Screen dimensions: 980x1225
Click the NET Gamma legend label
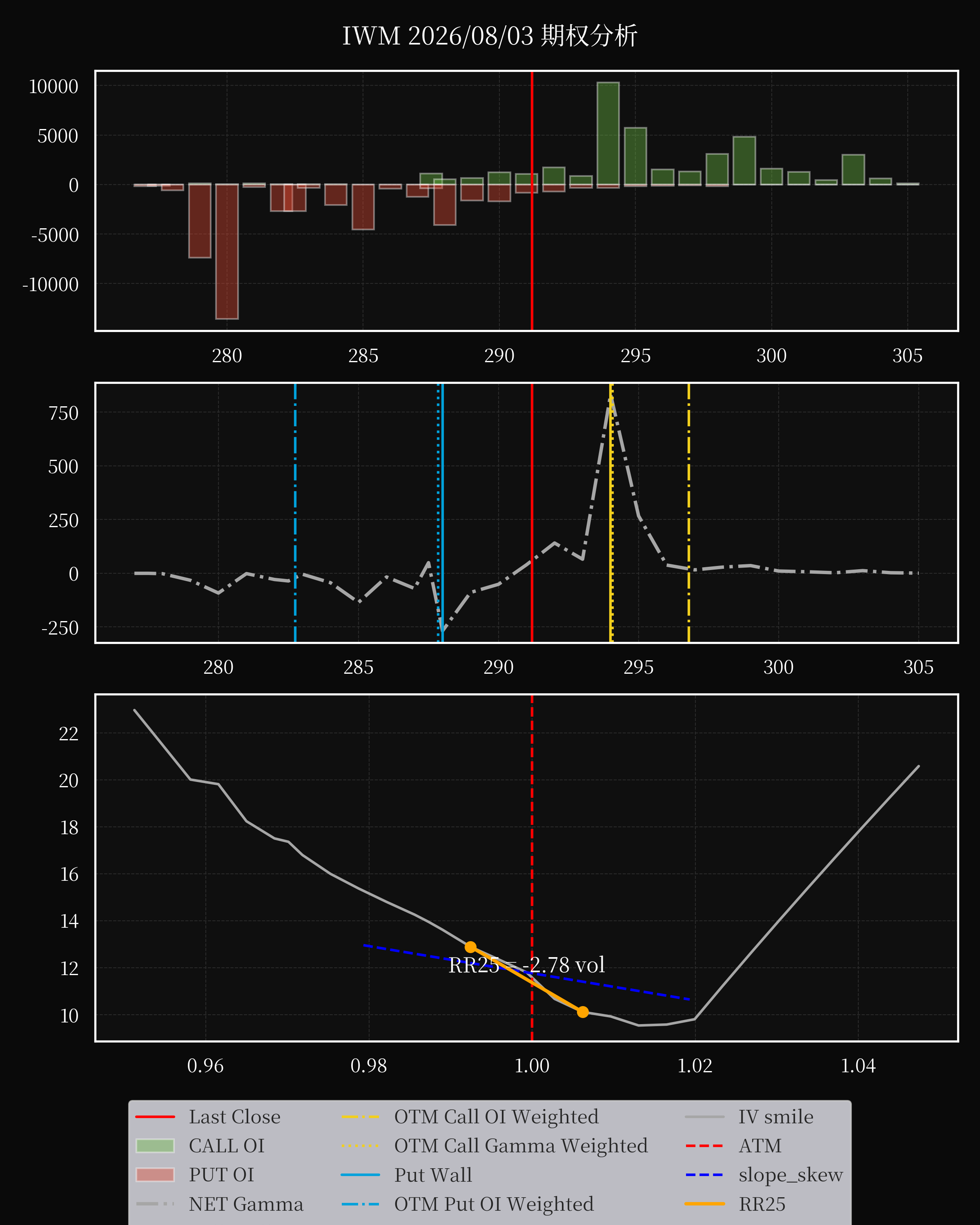(246, 1203)
